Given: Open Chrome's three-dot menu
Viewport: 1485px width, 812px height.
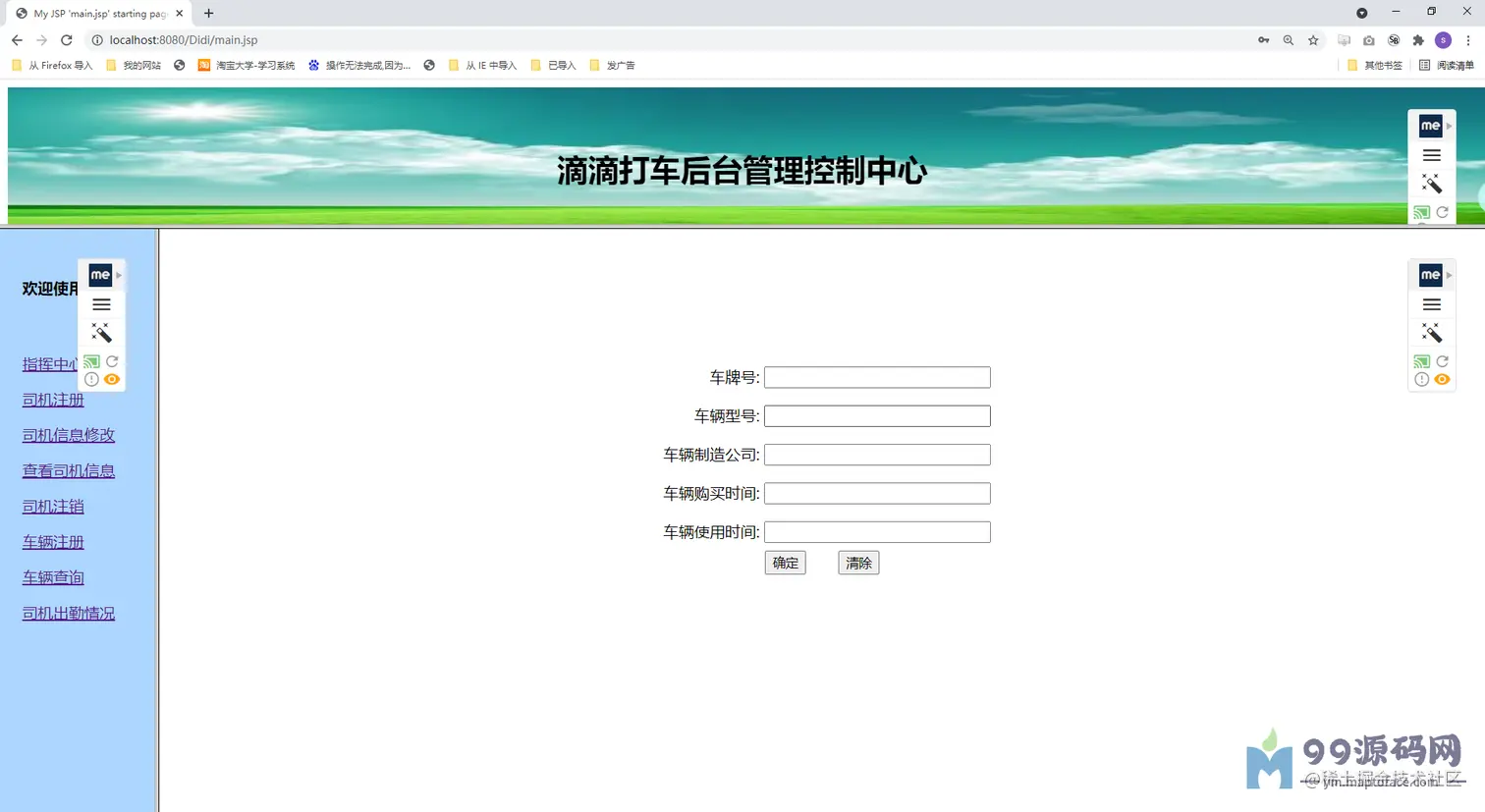Looking at the screenshot, I should point(1468,40).
